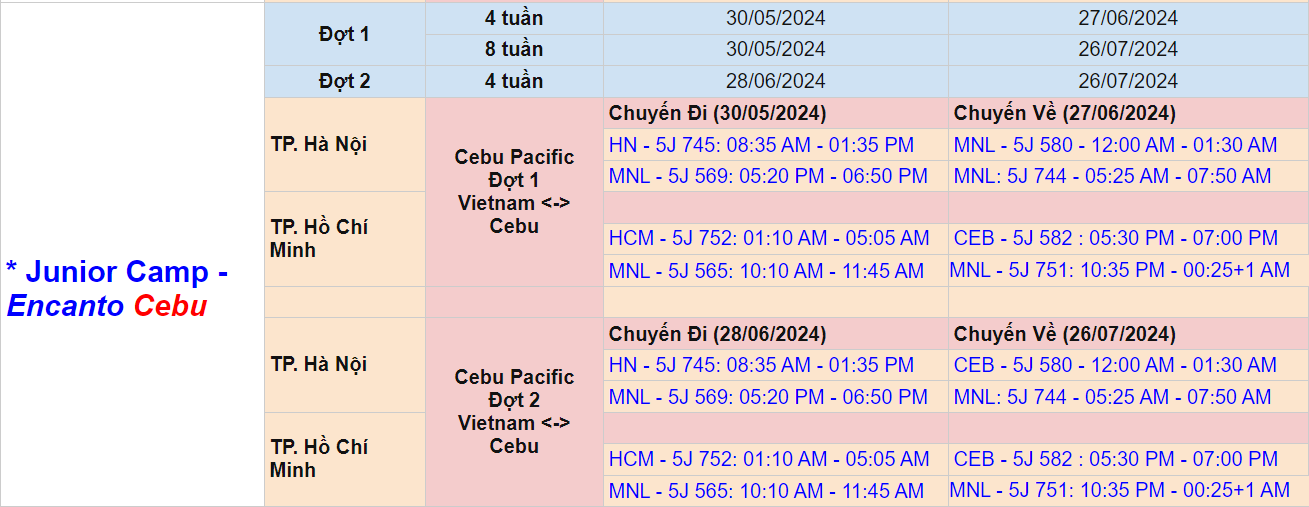
Task: Select the Cebu Pacific Đợt 1 merged cell
Action: [514, 191]
